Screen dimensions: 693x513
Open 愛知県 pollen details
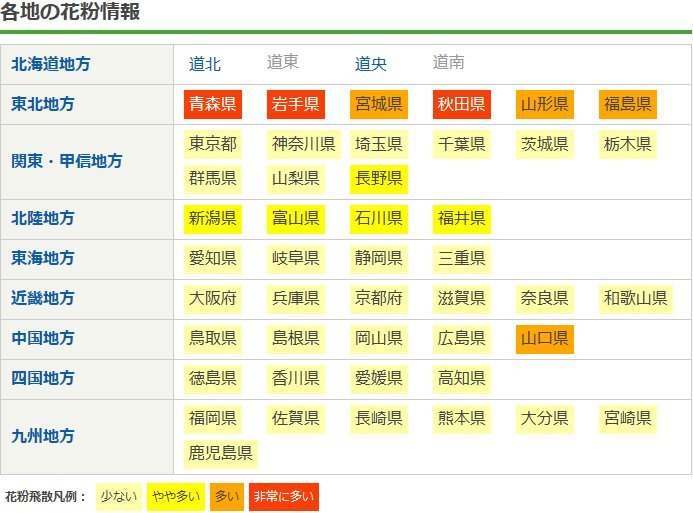pos(212,258)
